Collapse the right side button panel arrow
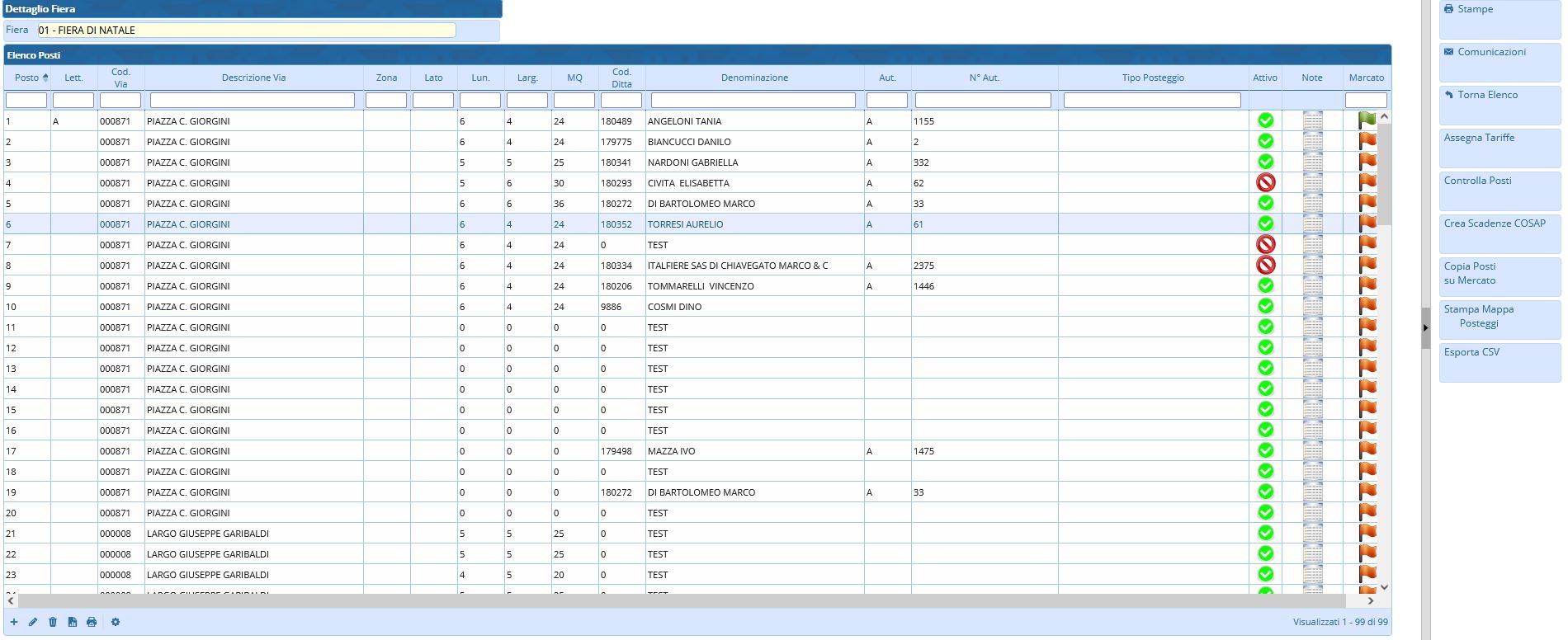1568x640 pixels. click(1425, 327)
